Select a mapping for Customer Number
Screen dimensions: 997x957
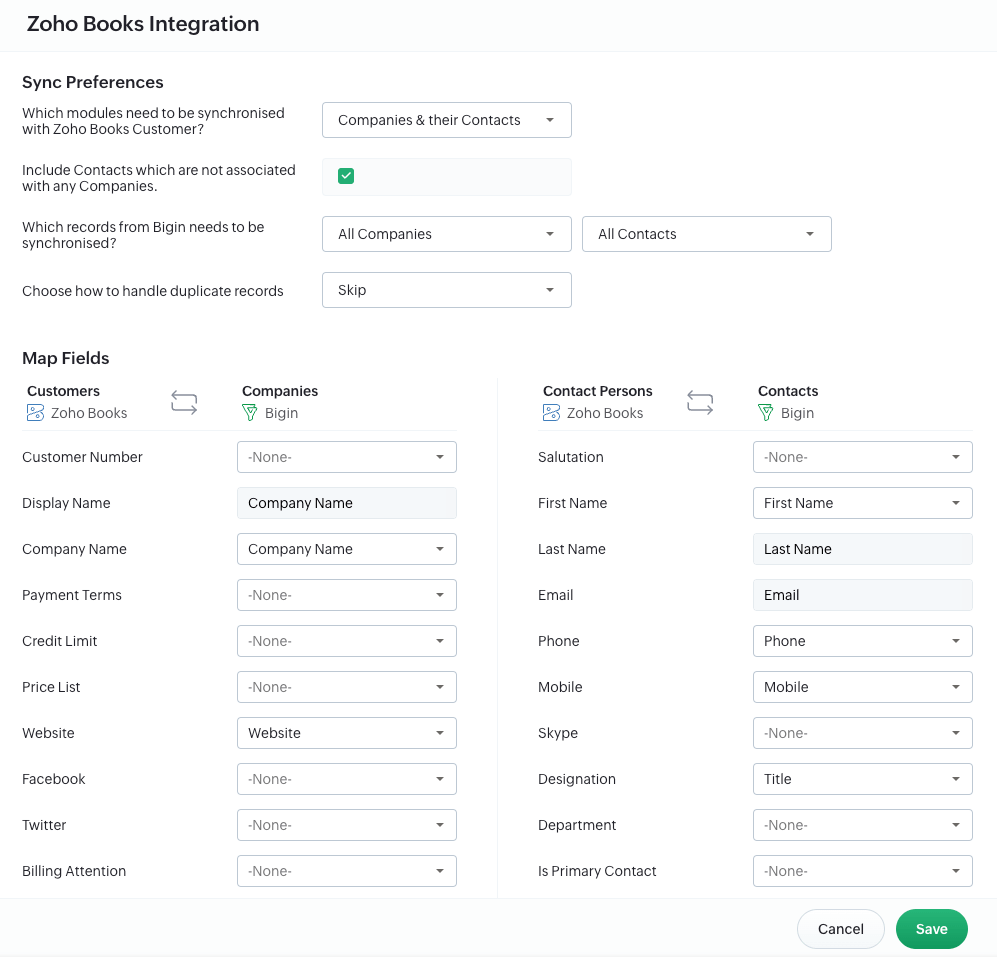(x=346, y=457)
